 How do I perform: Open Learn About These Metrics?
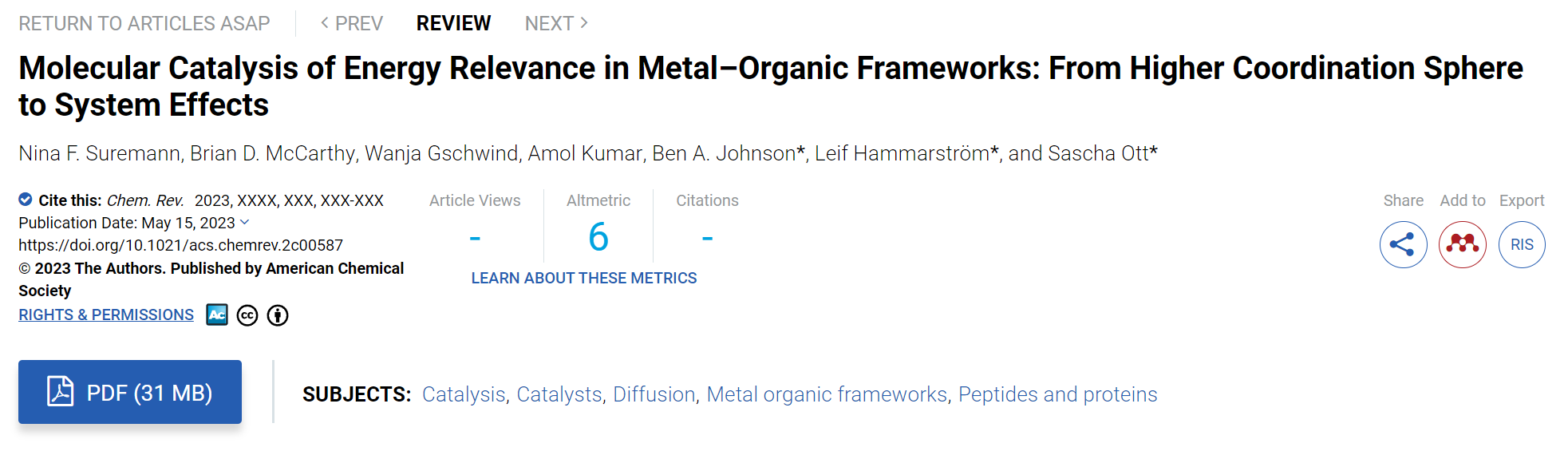click(584, 278)
